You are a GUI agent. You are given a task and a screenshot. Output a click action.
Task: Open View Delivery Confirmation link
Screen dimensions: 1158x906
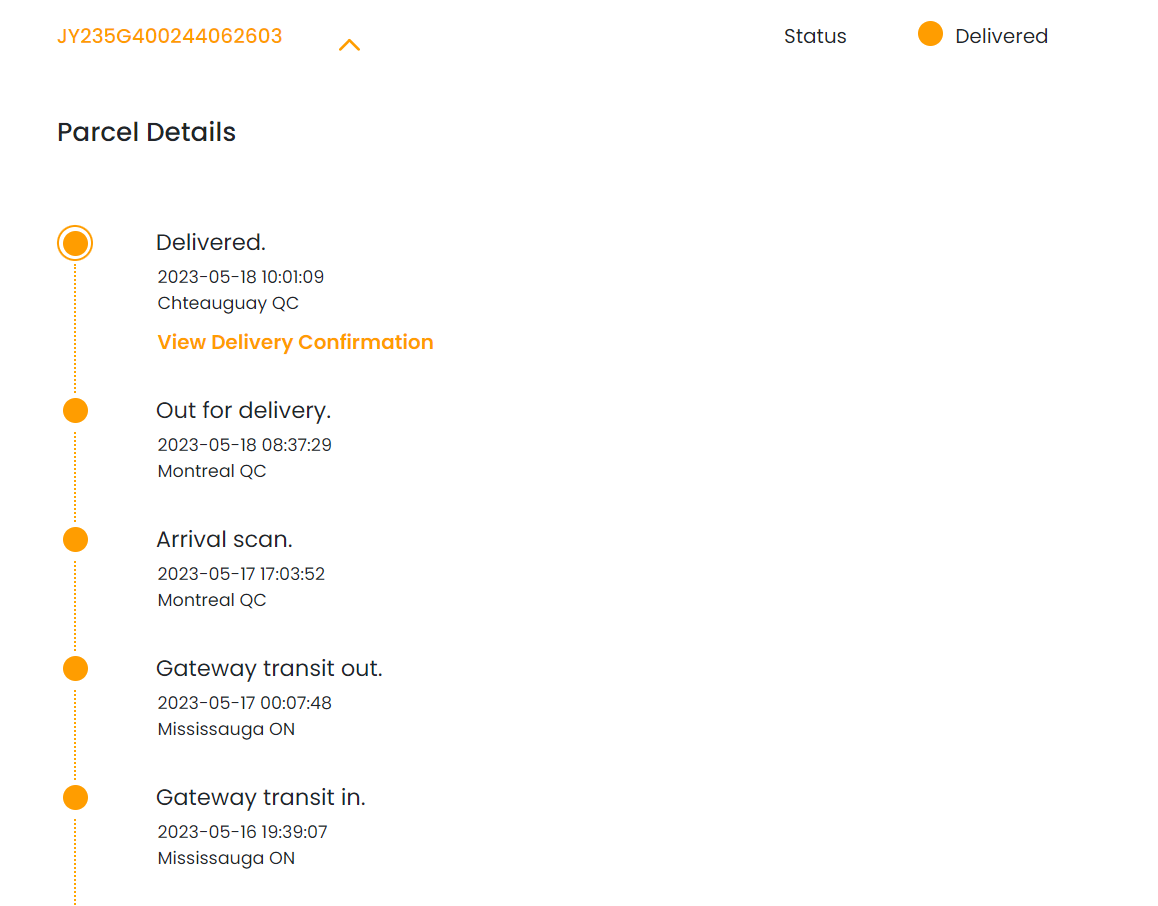click(x=295, y=342)
